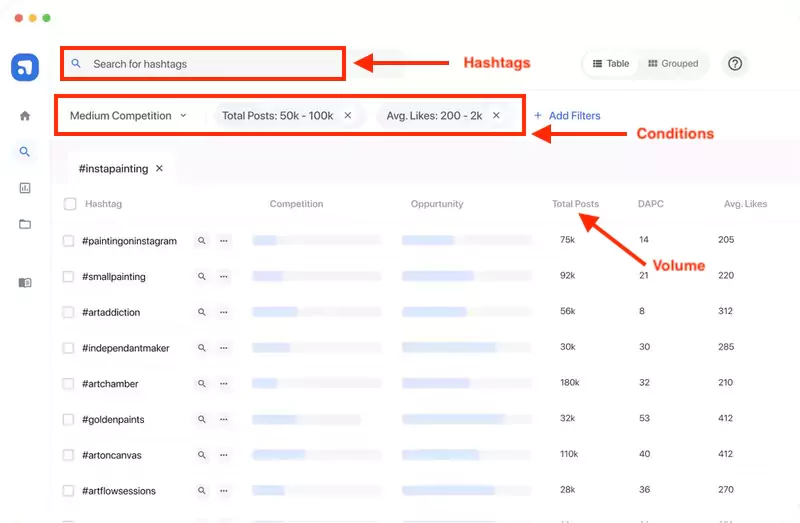Check the #independantmaker row checkbox

[68, 348]
